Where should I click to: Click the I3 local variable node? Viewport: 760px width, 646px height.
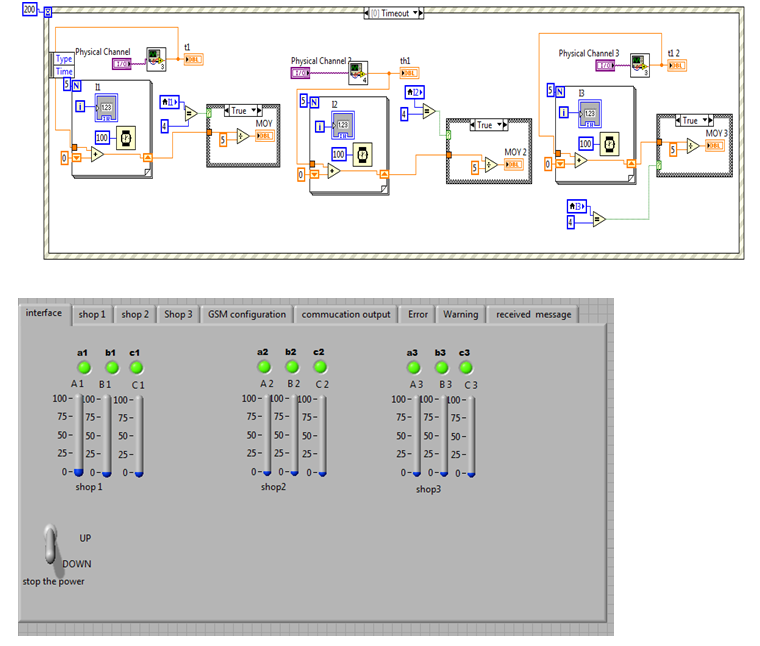(577, 206)
